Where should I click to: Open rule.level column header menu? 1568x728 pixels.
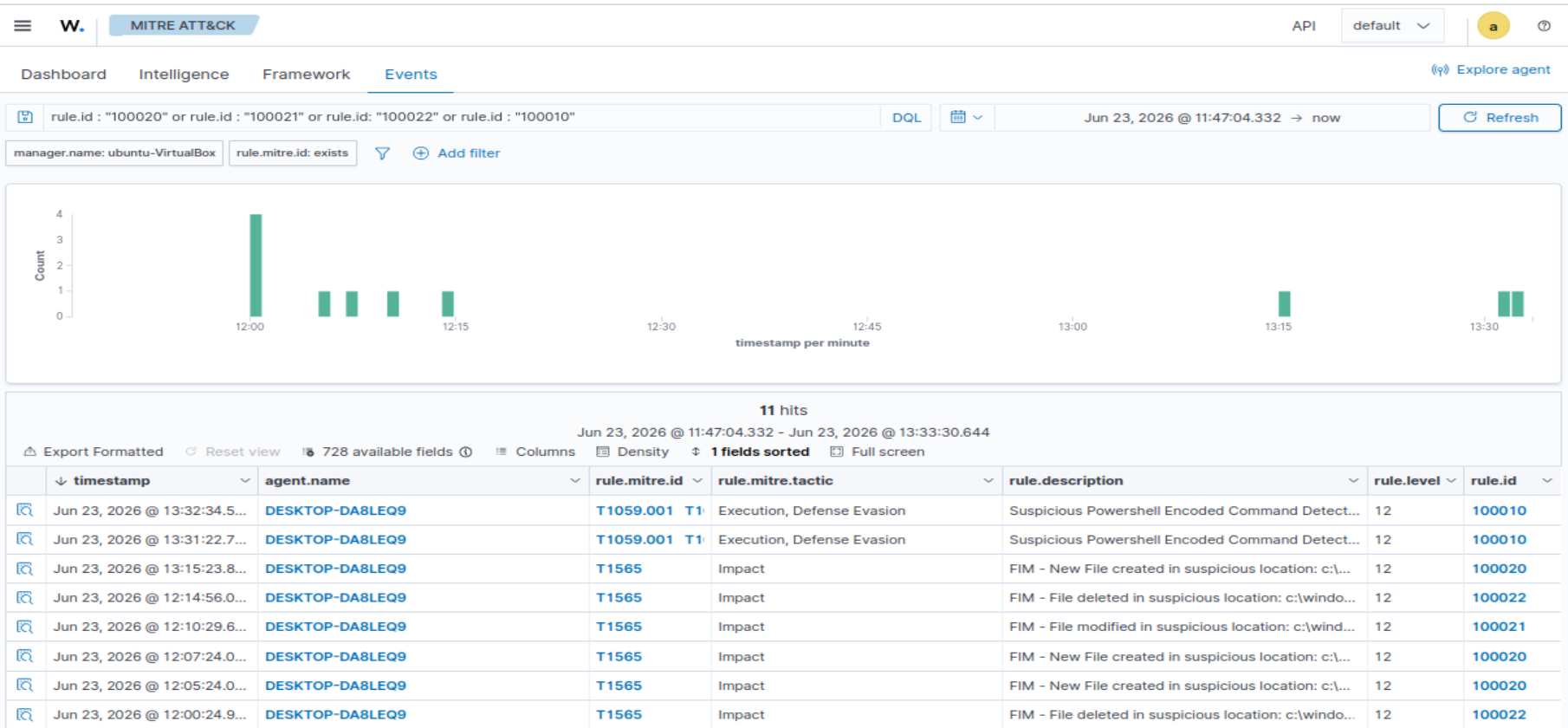pos(1451,481)
